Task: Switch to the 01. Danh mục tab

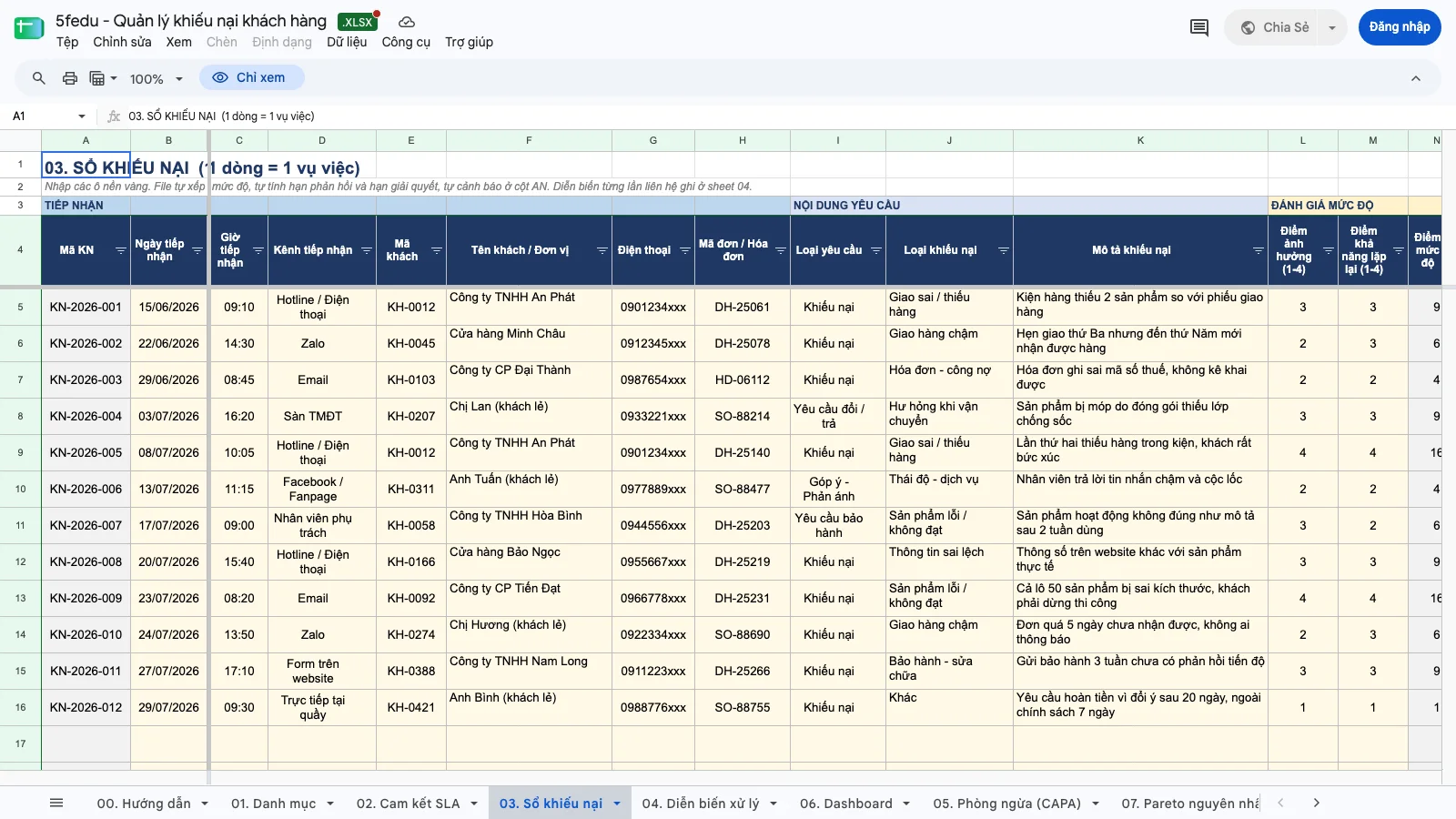Action: click(x=273, y=804)
